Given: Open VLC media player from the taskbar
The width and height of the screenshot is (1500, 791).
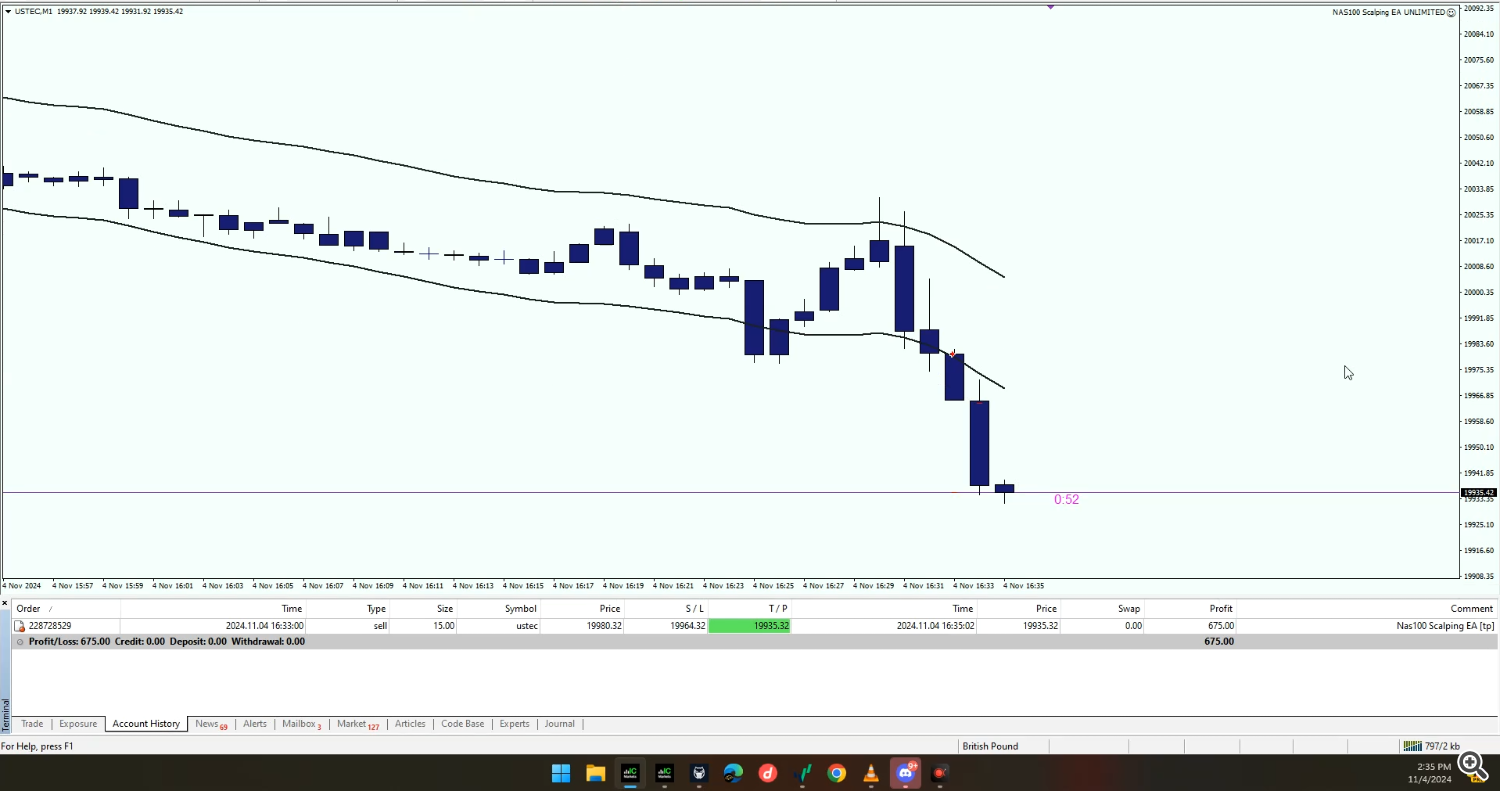Looking at the screenshot, I should coord(871,773).
